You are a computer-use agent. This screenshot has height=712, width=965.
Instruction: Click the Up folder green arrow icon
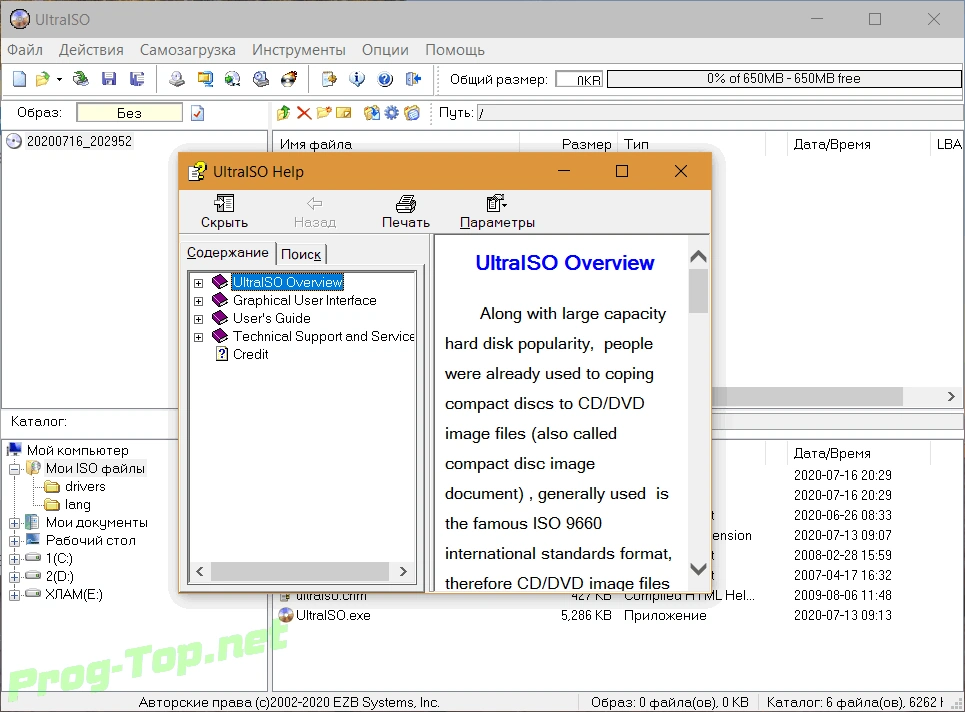(x=284, y=113)
